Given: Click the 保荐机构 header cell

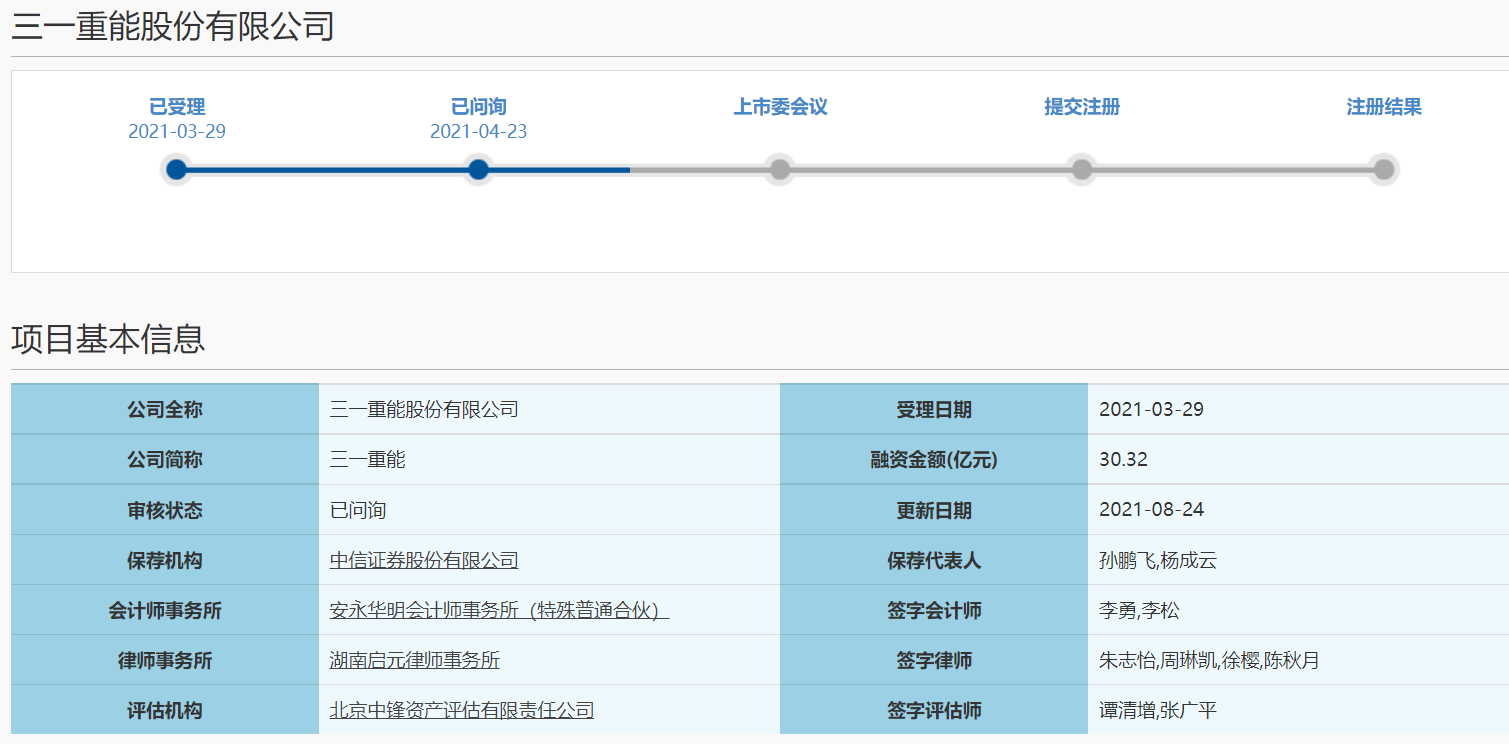Looking at the screenshot, I should point(165,560).
